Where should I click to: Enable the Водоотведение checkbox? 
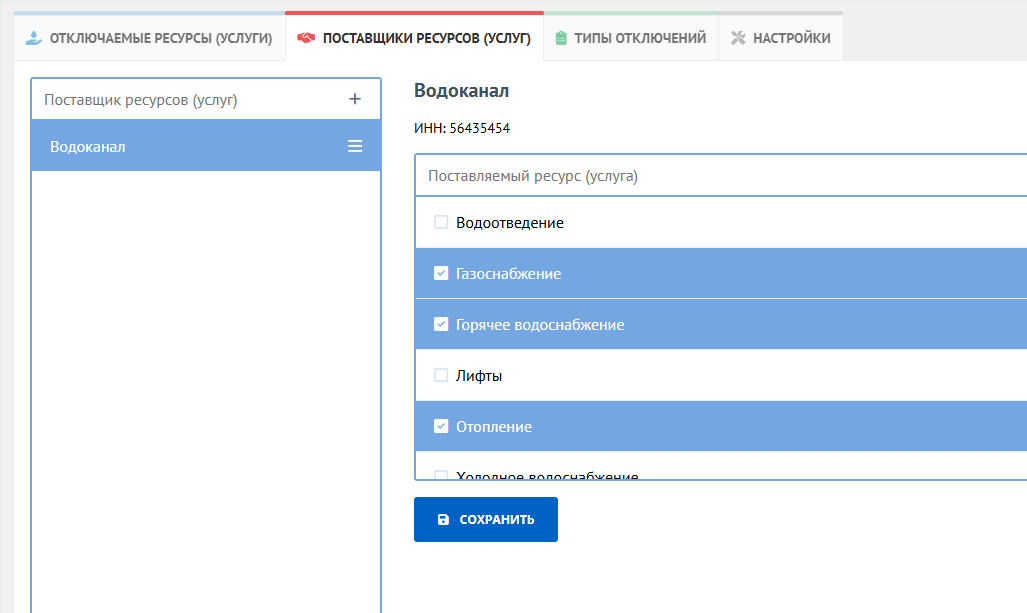(441, 223)
